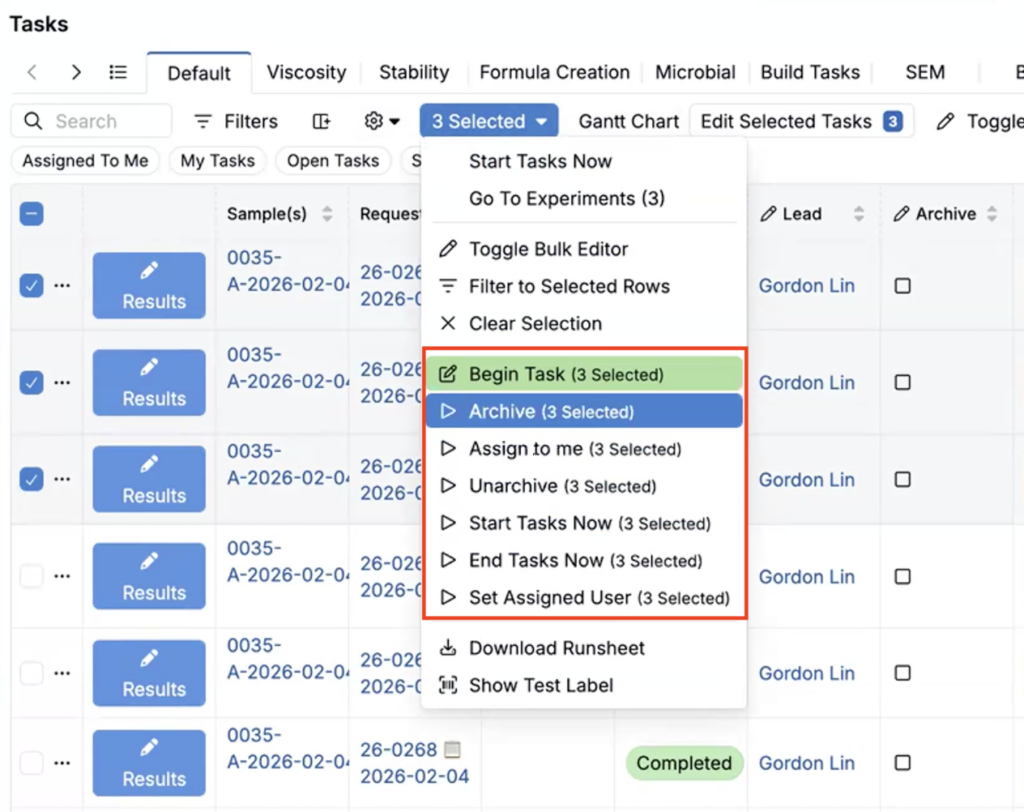Viewport: 1024px width, 812px height.
Task: Open the ellipsis menu on the Completed row
Action: point(63,762)
